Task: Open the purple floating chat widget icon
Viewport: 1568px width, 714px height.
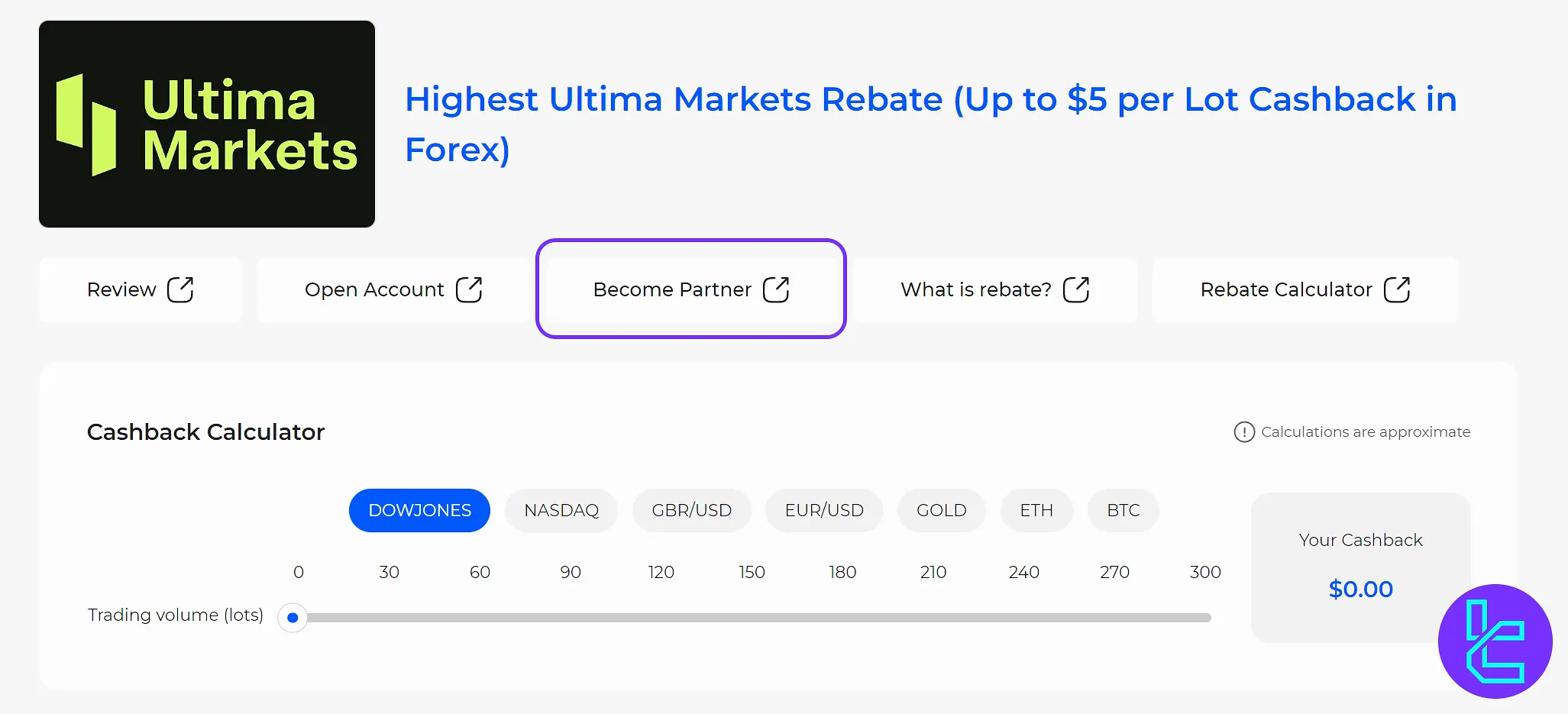Action: point(1495,641)
